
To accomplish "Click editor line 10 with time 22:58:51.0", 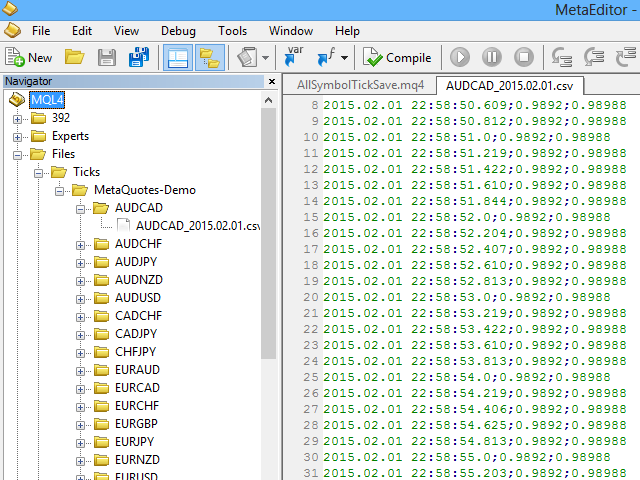I will pyautogui.click(x=467, y=137).
